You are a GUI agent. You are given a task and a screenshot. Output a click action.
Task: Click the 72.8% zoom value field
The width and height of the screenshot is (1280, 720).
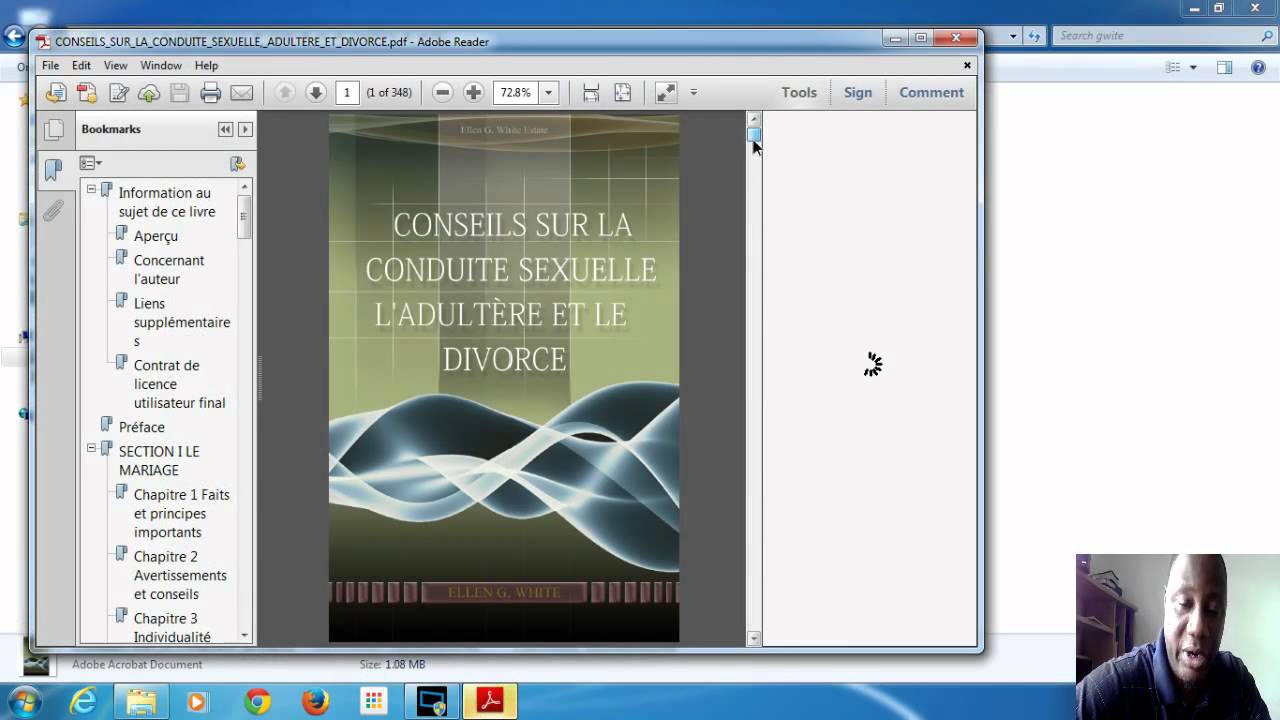coord(516,92)
